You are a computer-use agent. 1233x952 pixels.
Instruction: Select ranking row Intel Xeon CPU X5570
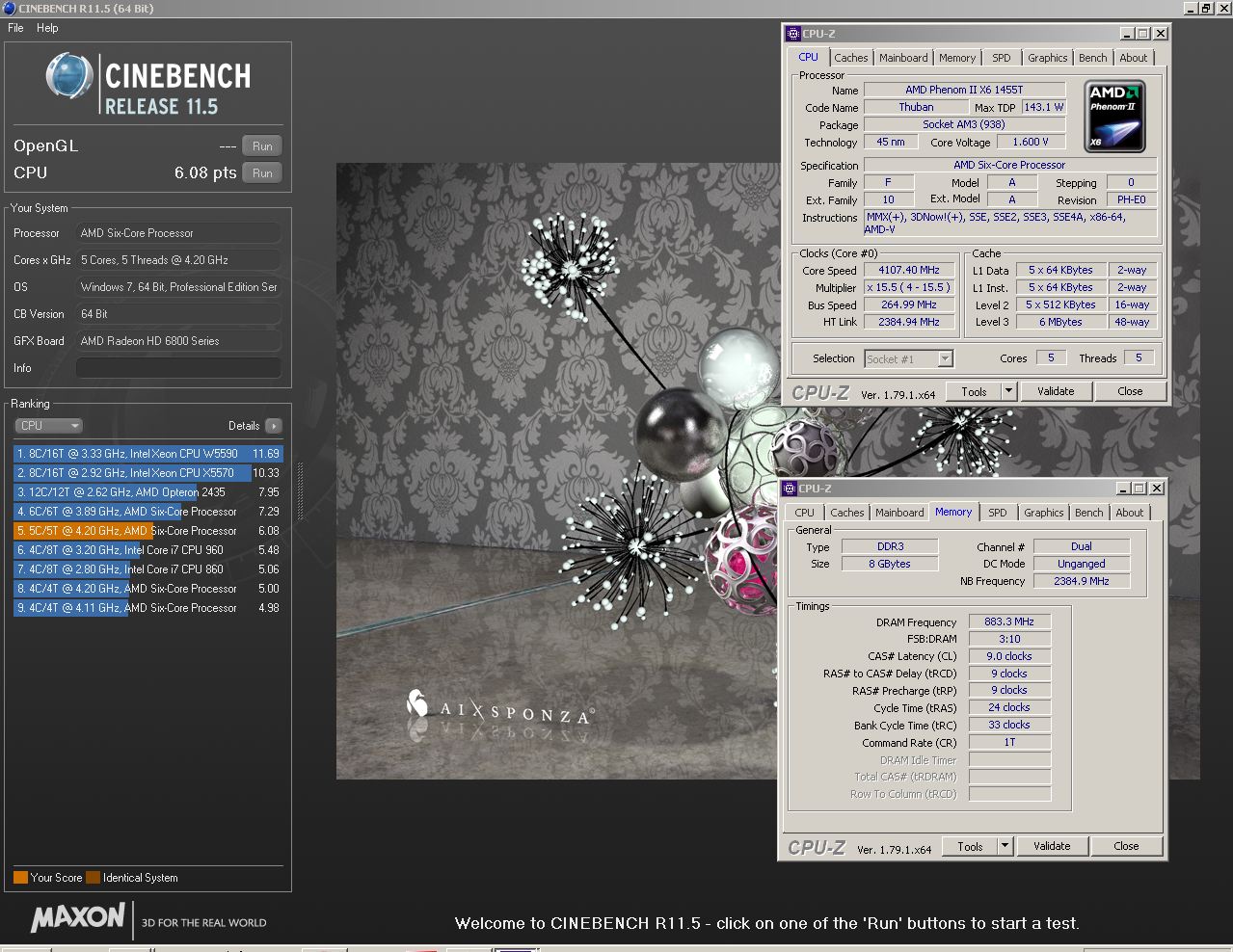pos(148,473)
